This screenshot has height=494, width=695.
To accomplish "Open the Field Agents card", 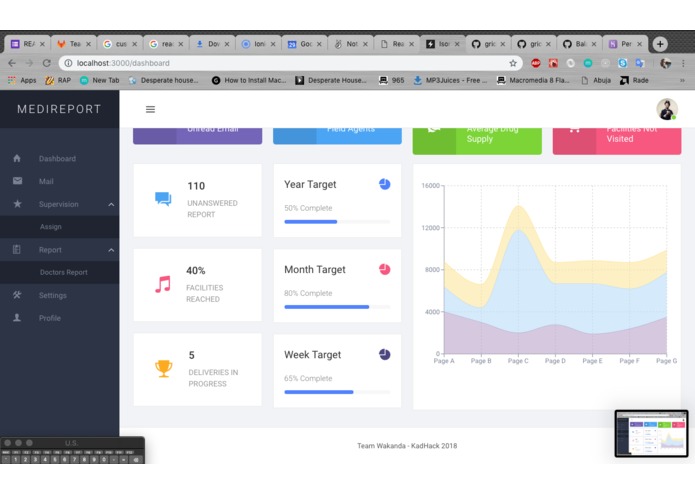I will pos(337,136).
